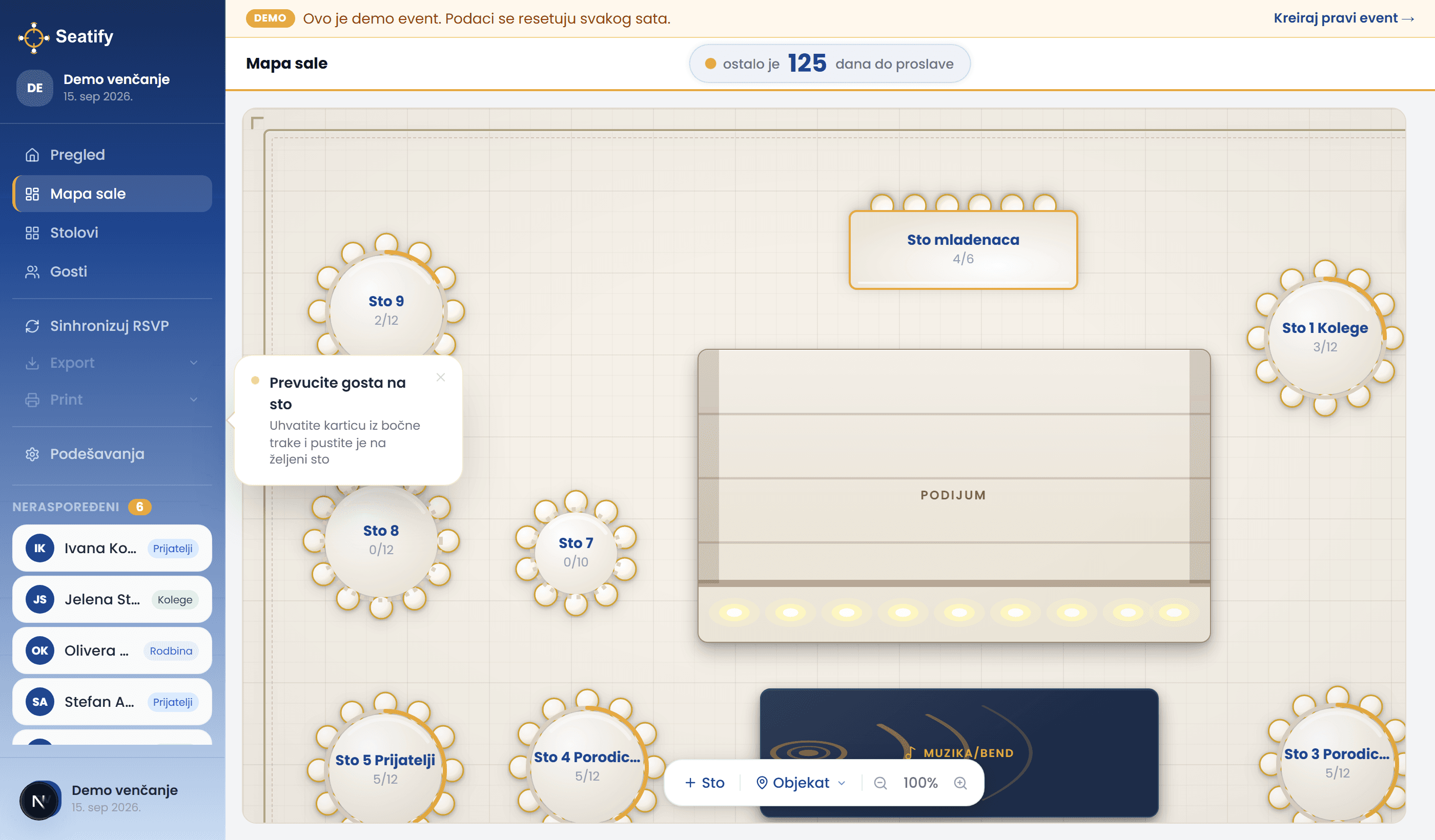Open Podešavanja menu item
This screenshot has height=840, width=1435.
[x=112, y=454]
